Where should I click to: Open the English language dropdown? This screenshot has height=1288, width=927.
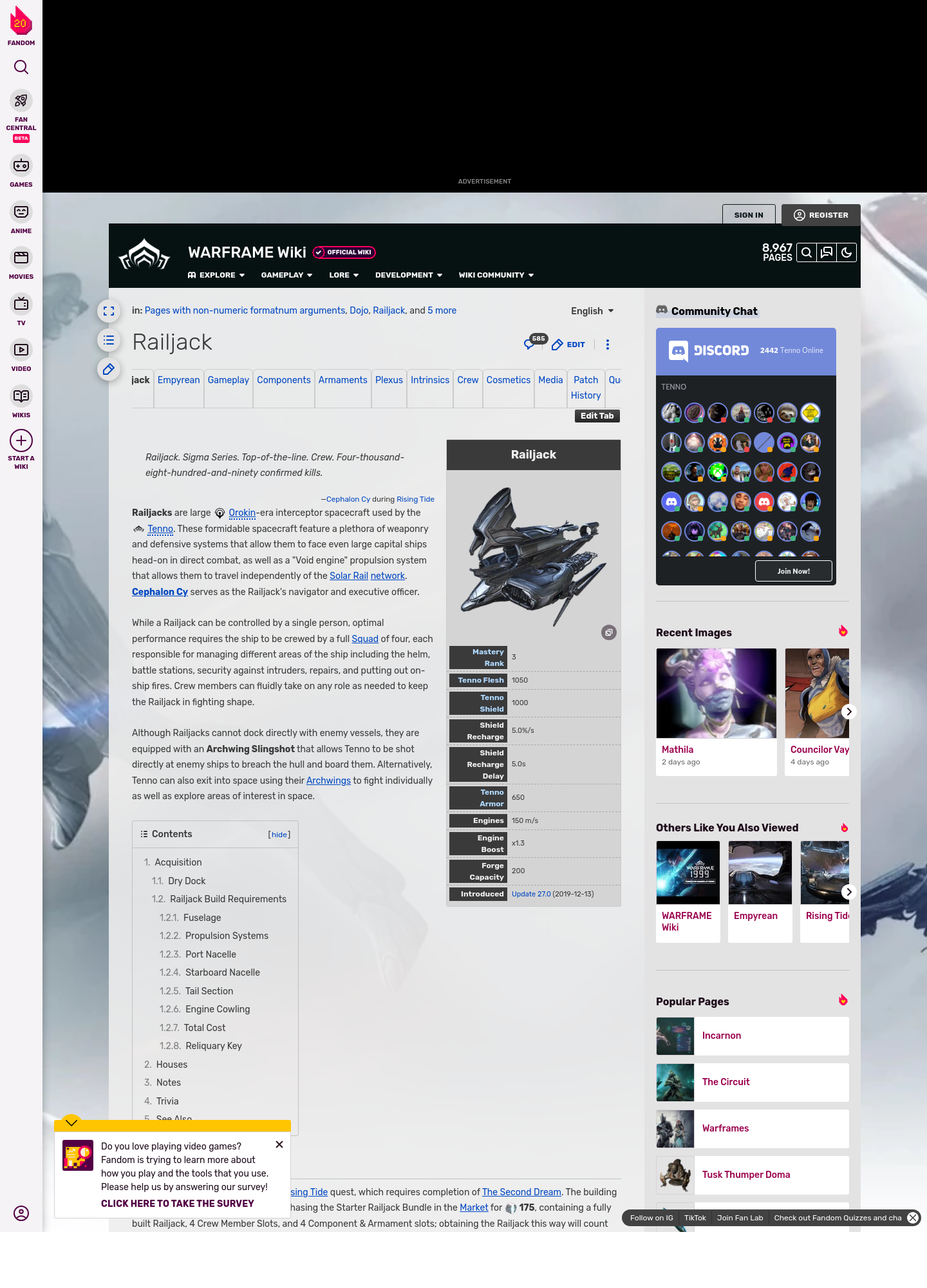[x=592, y=311]
